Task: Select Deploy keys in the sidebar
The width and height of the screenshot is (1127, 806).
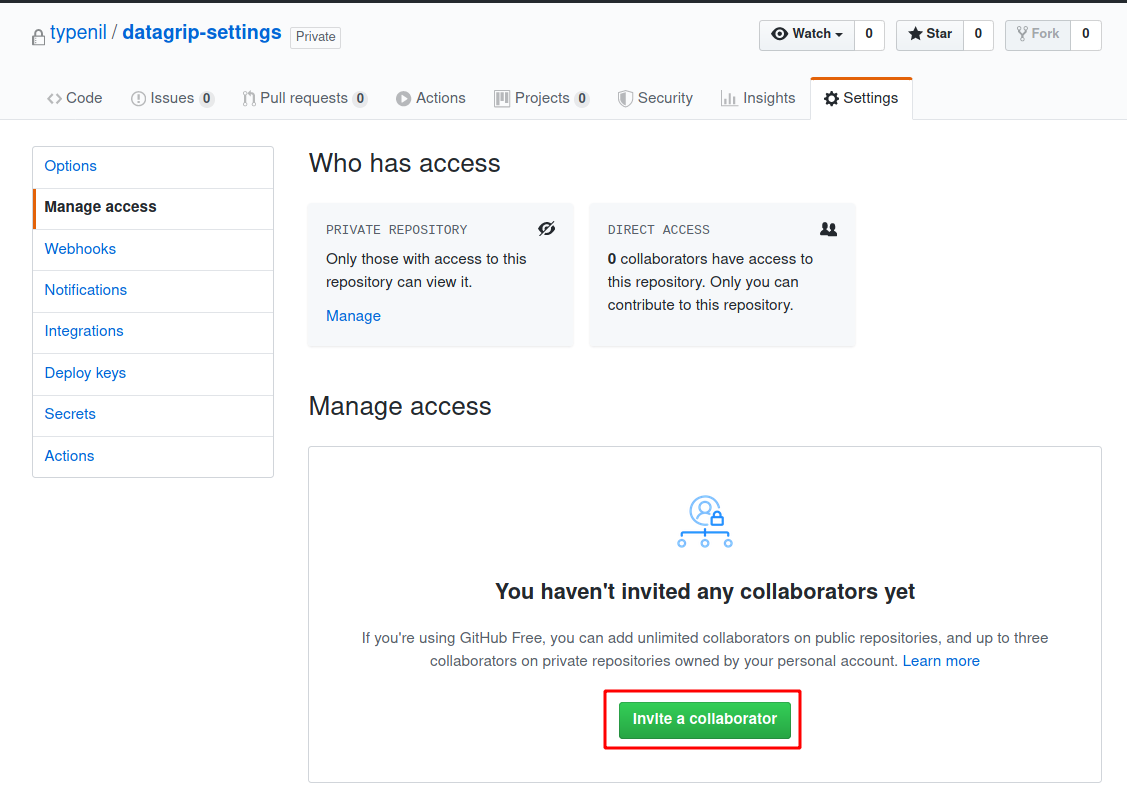Action: 85,373
